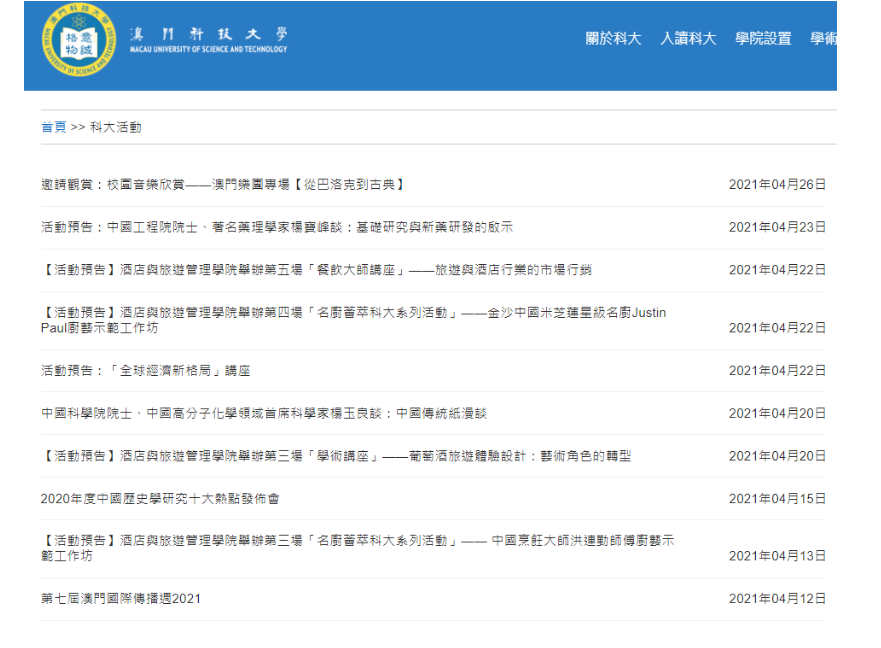
Task: Open 2020年度中國歷史學研究十大熱點發佈會
Action: pyautogui.click(x=160, y=499)
